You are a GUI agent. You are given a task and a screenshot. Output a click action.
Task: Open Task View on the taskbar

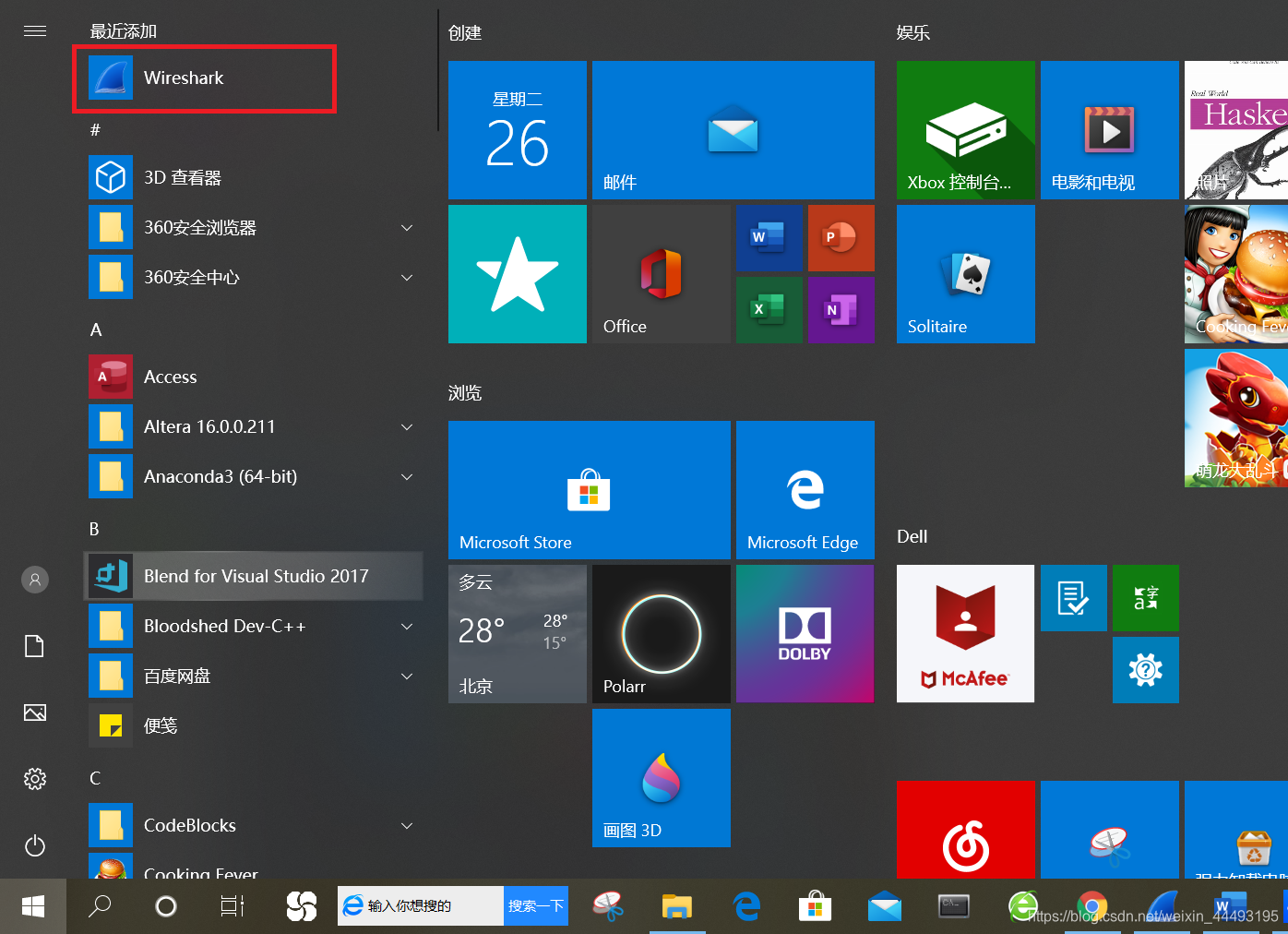[x=233, y=906]
